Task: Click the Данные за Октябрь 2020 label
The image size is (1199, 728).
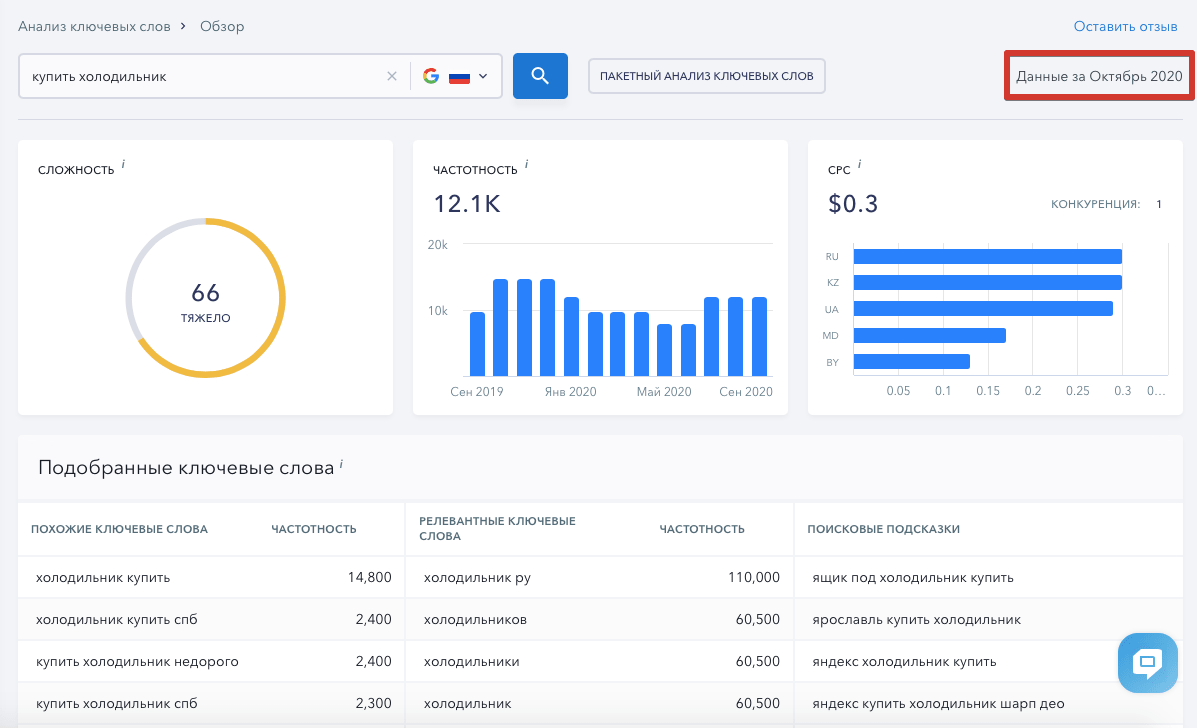Action: (x=1099, y=76)
